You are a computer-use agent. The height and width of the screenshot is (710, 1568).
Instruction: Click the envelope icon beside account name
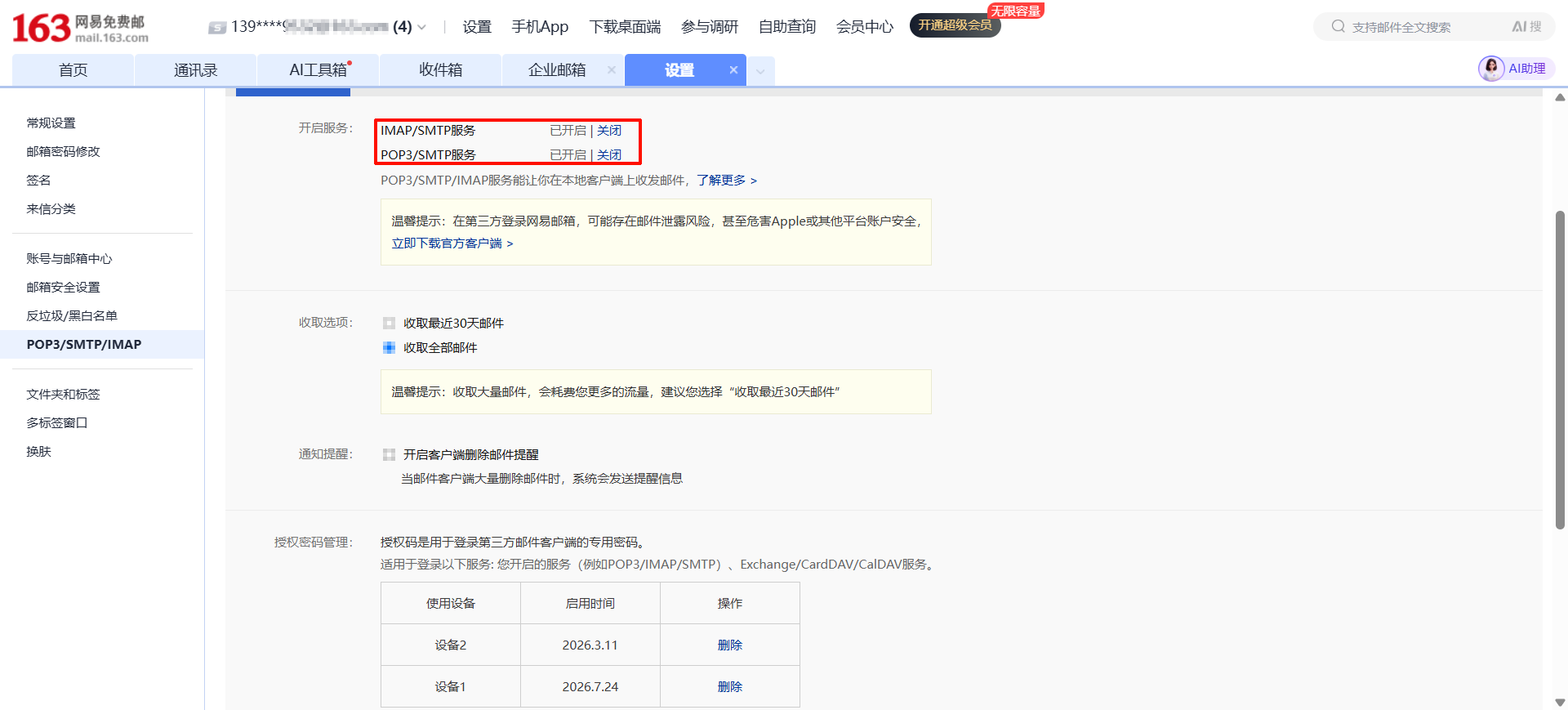pyautogui.click(x=217, y=28)
